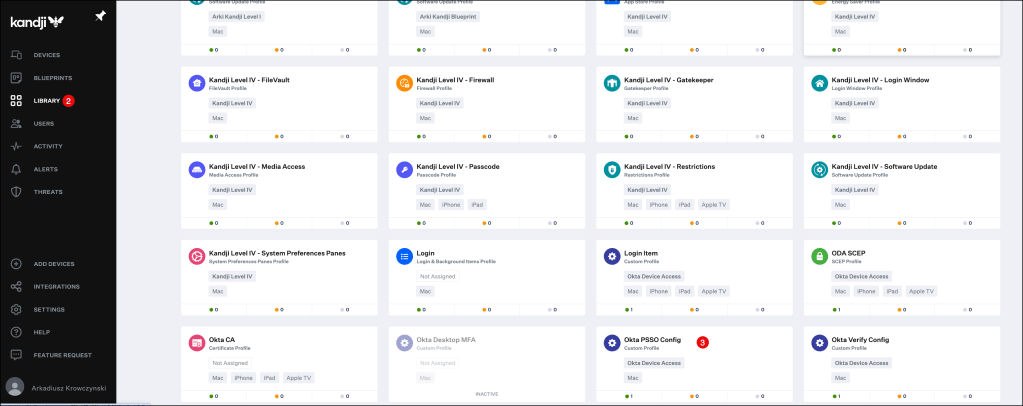Open the Integrations page
The height and width of the screenshot is (406, 1023).
click(x=56, y=286)
